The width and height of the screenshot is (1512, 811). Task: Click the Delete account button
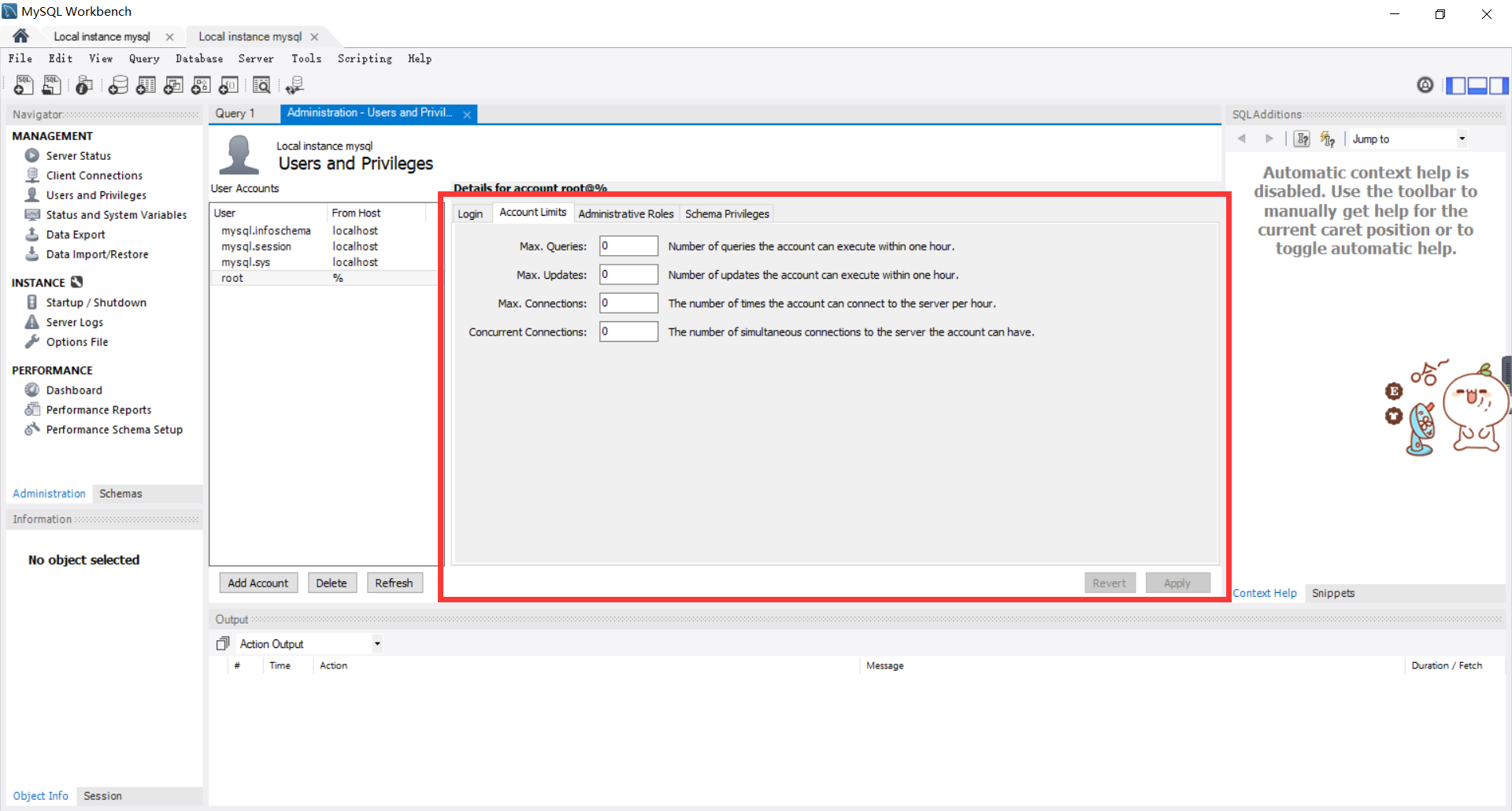332,583
